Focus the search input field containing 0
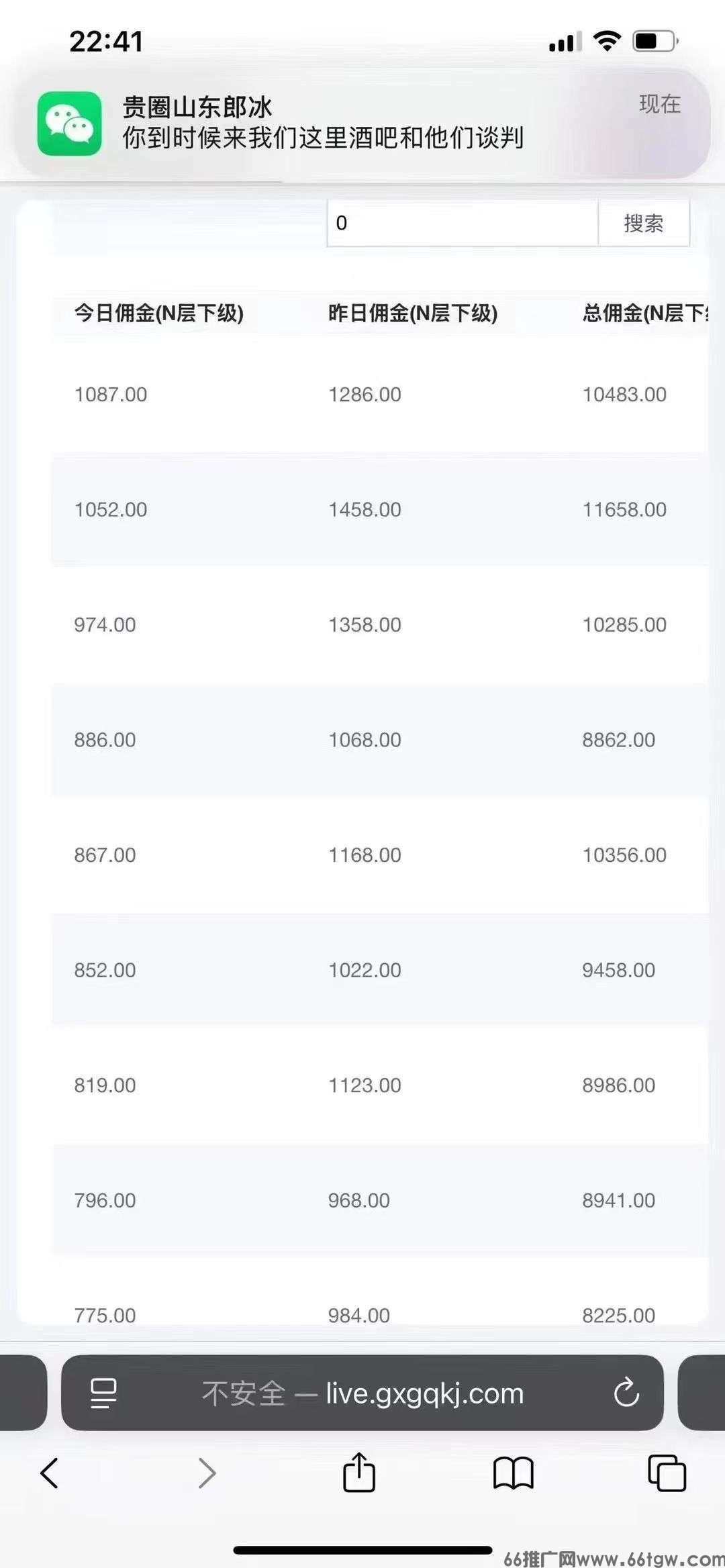Viewport: 725px width, 1568px height. (463, 224)
